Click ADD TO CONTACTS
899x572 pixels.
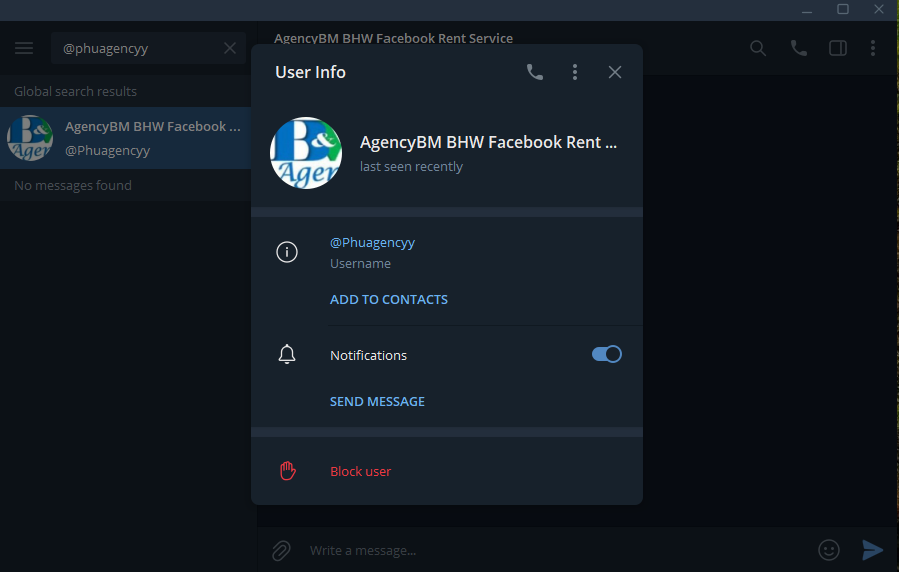389,300
